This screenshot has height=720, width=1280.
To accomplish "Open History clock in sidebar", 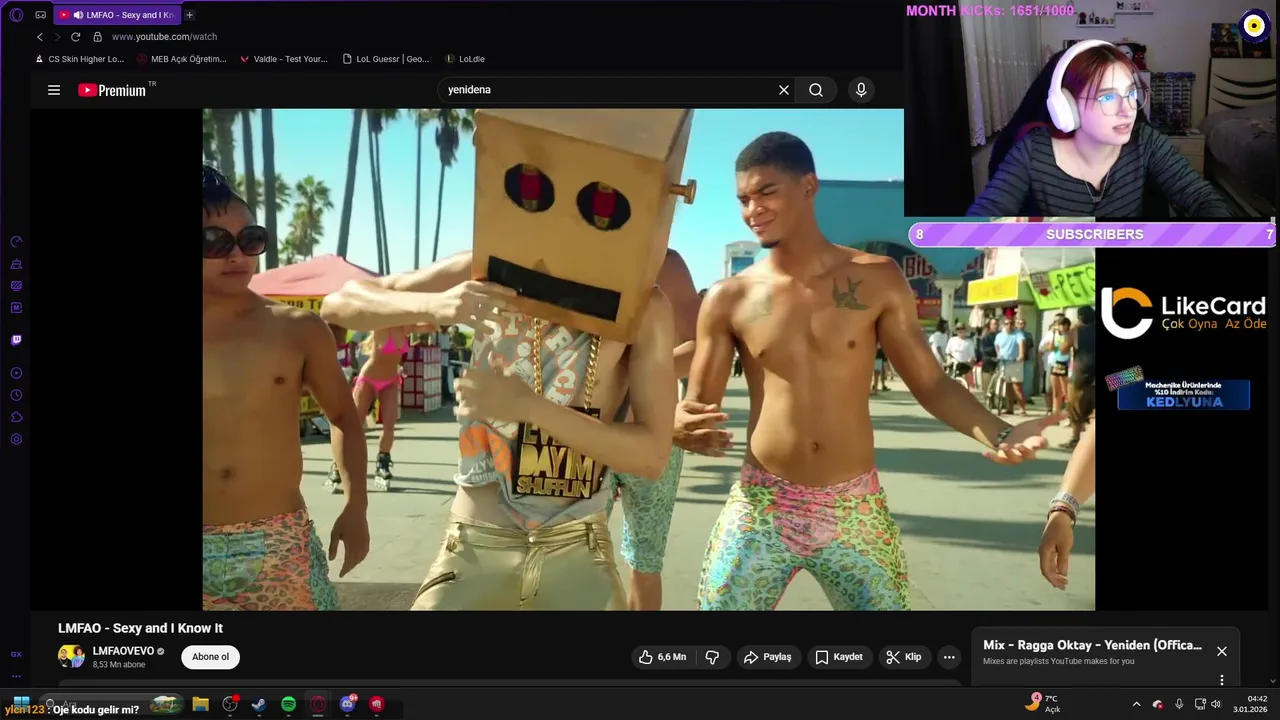I will pos(16,395).
